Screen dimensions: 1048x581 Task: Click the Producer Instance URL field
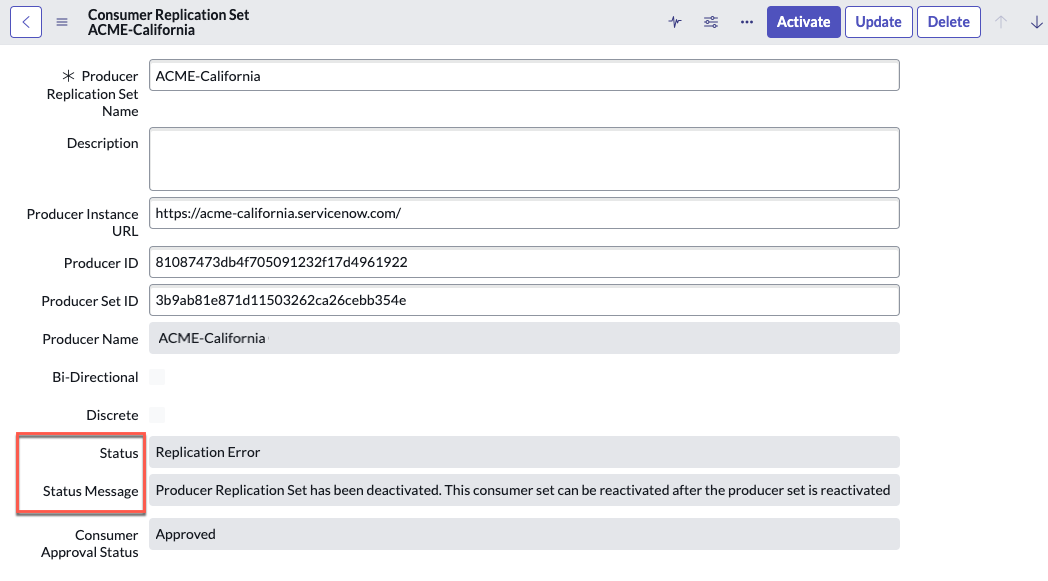click(524, 213)
